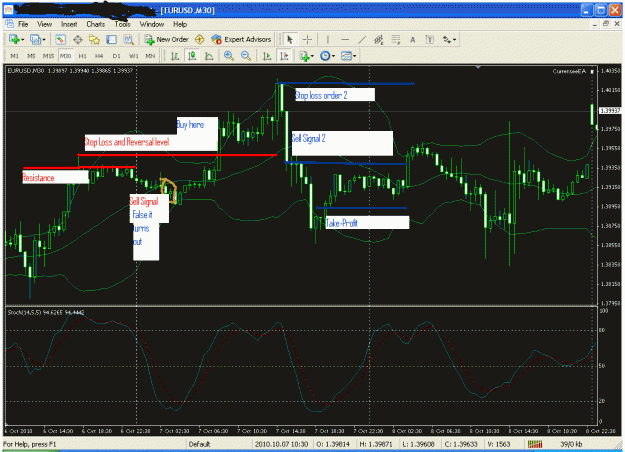Expand the dropdown arrow beside Indicators icon
This screenshot has width=625, height=452.
tap(312, 56)
